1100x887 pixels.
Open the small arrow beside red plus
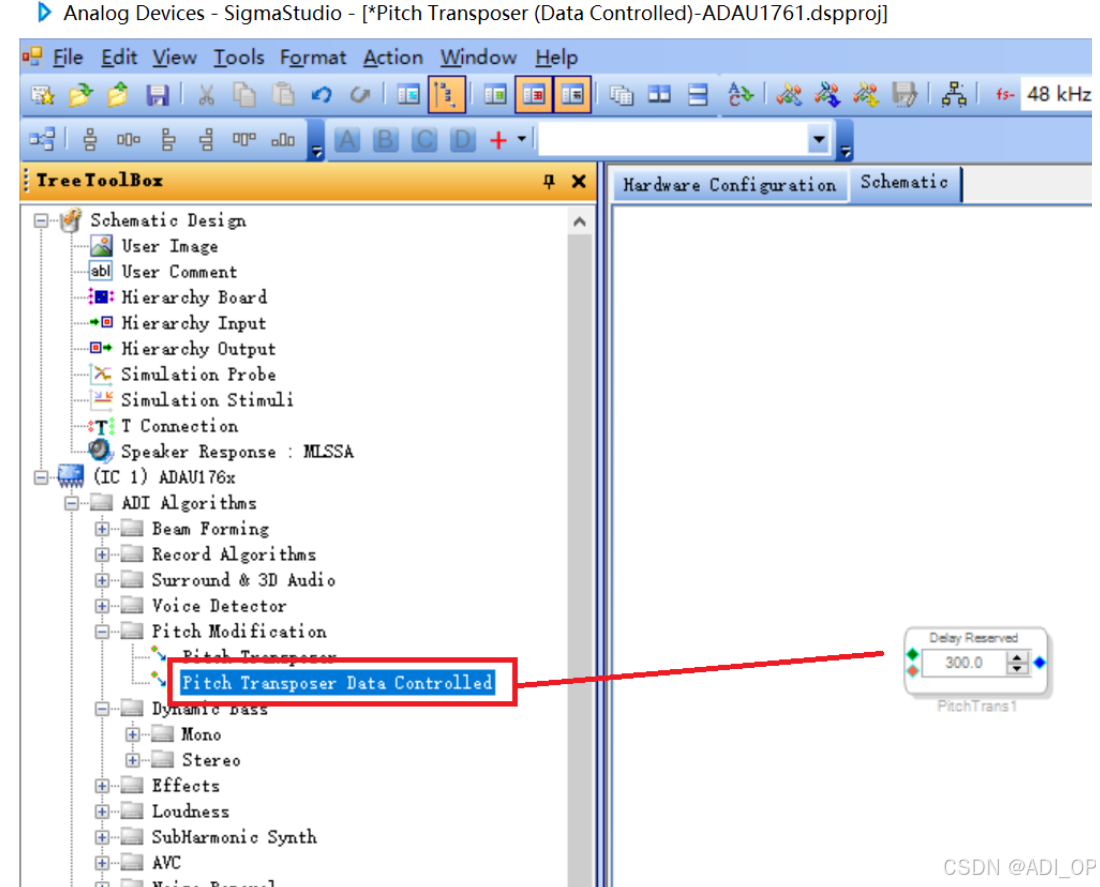pyautogui.click(x=521, y=139)
